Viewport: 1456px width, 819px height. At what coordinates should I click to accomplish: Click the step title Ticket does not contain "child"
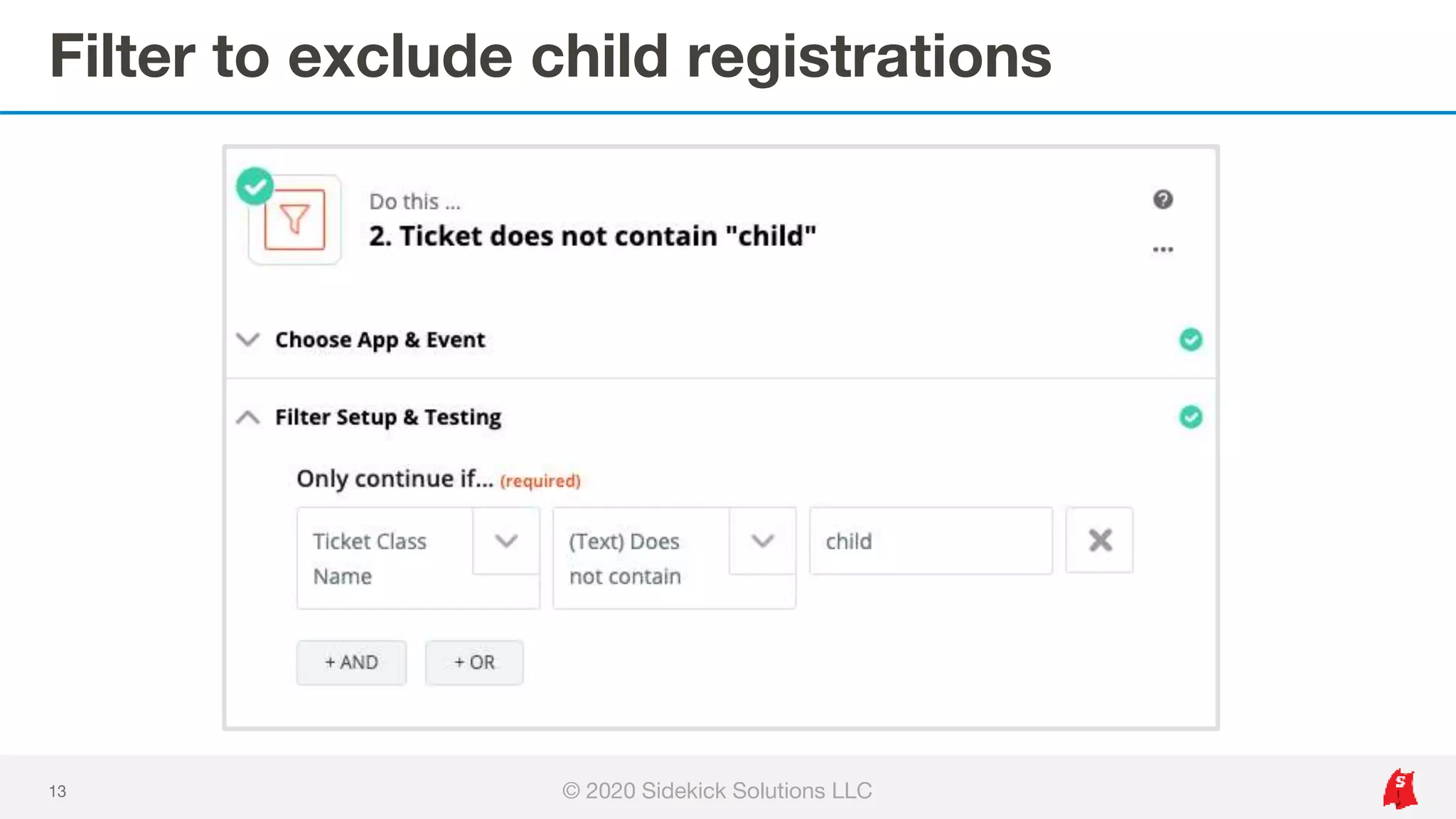coord(592,236)
